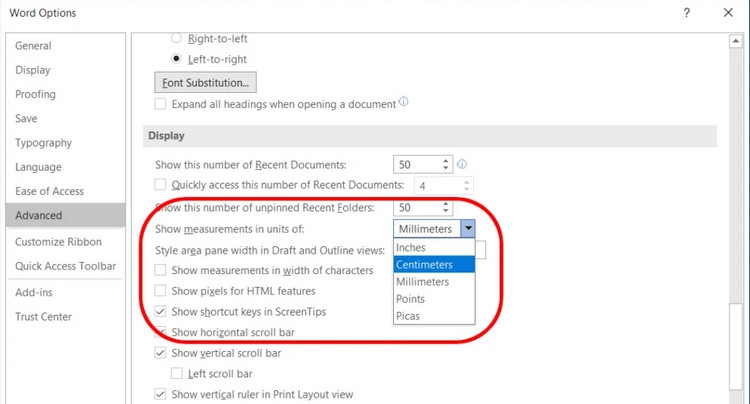Click info icon beside Expand all headings
750x404 pixels.
(x=404, y=102)
